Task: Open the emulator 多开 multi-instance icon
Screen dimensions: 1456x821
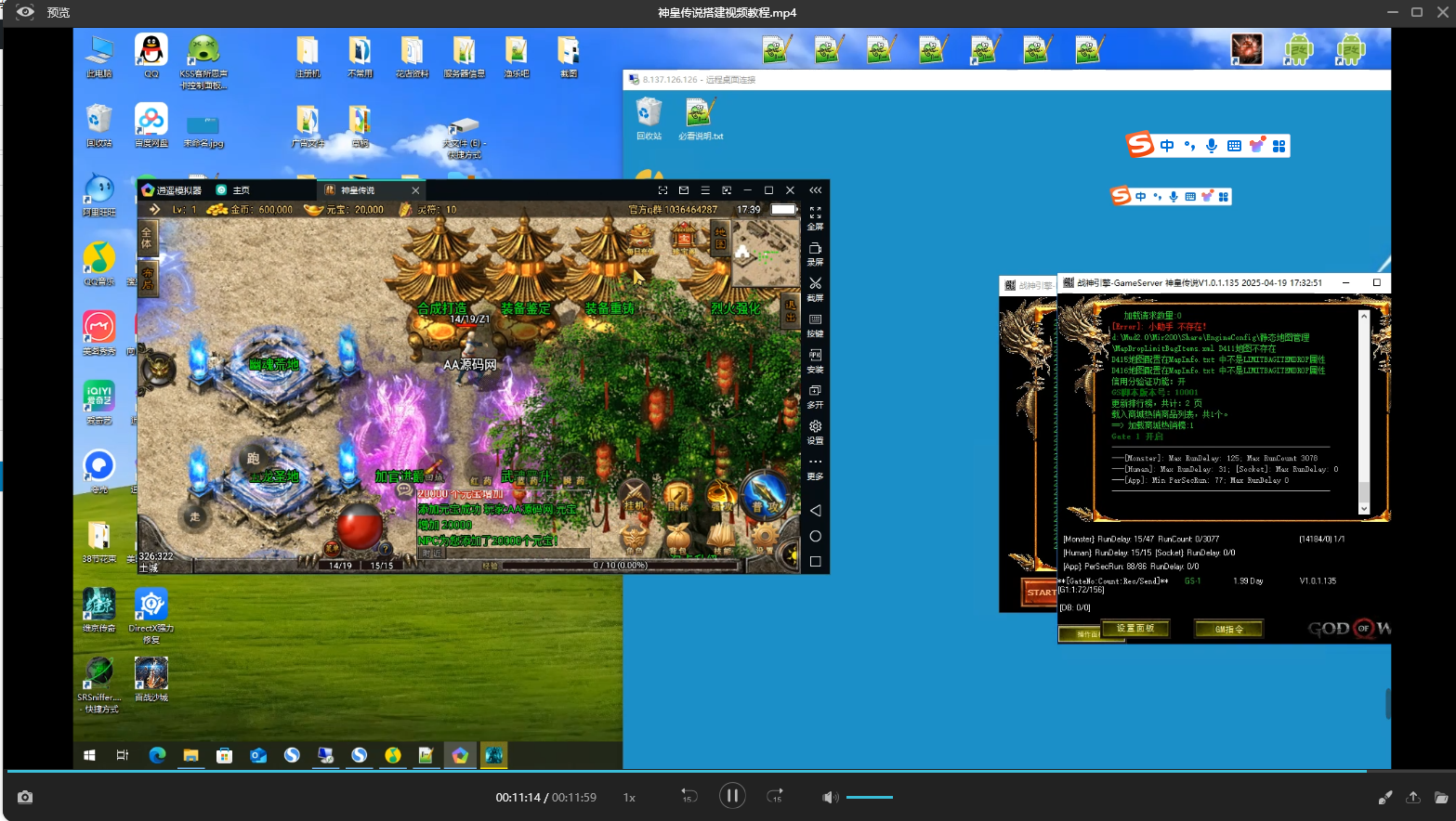Action: (815, 397)
